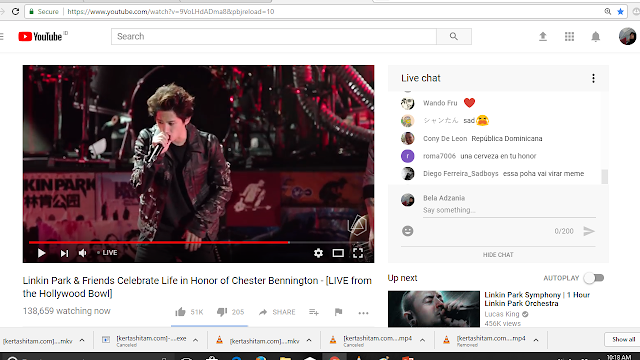Click the HIDE CHAT button
Image resolution: width=640 pixels, height=360 pixels.
tap(498, 255)
